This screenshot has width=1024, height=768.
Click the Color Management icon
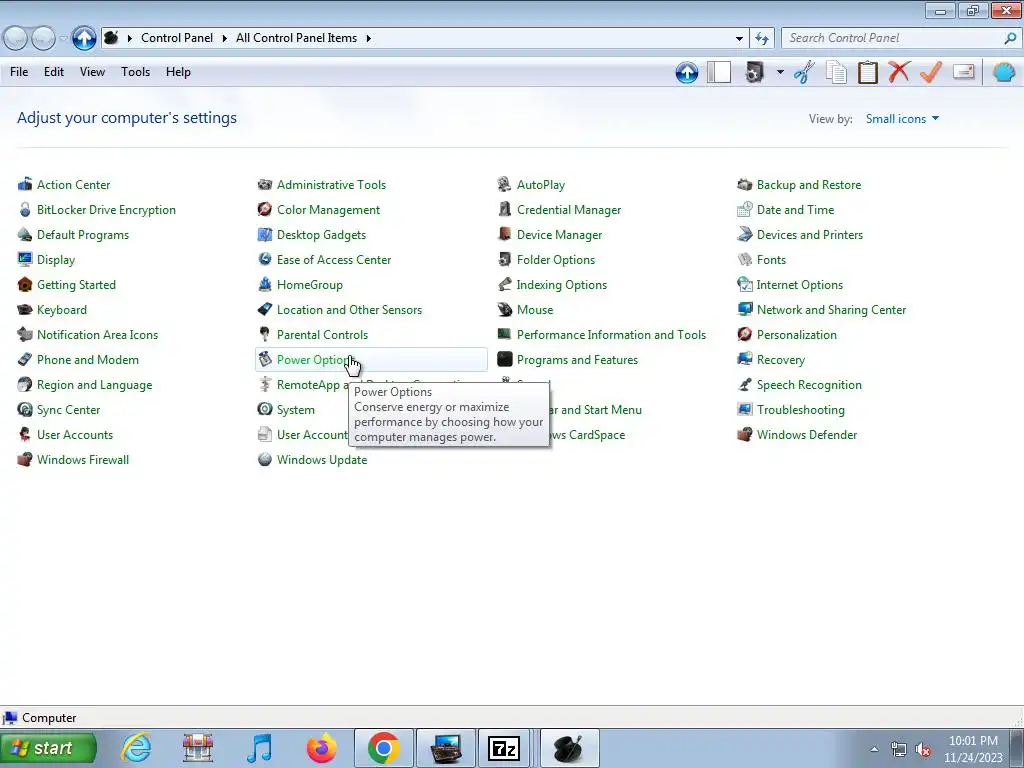pos(264,210)
